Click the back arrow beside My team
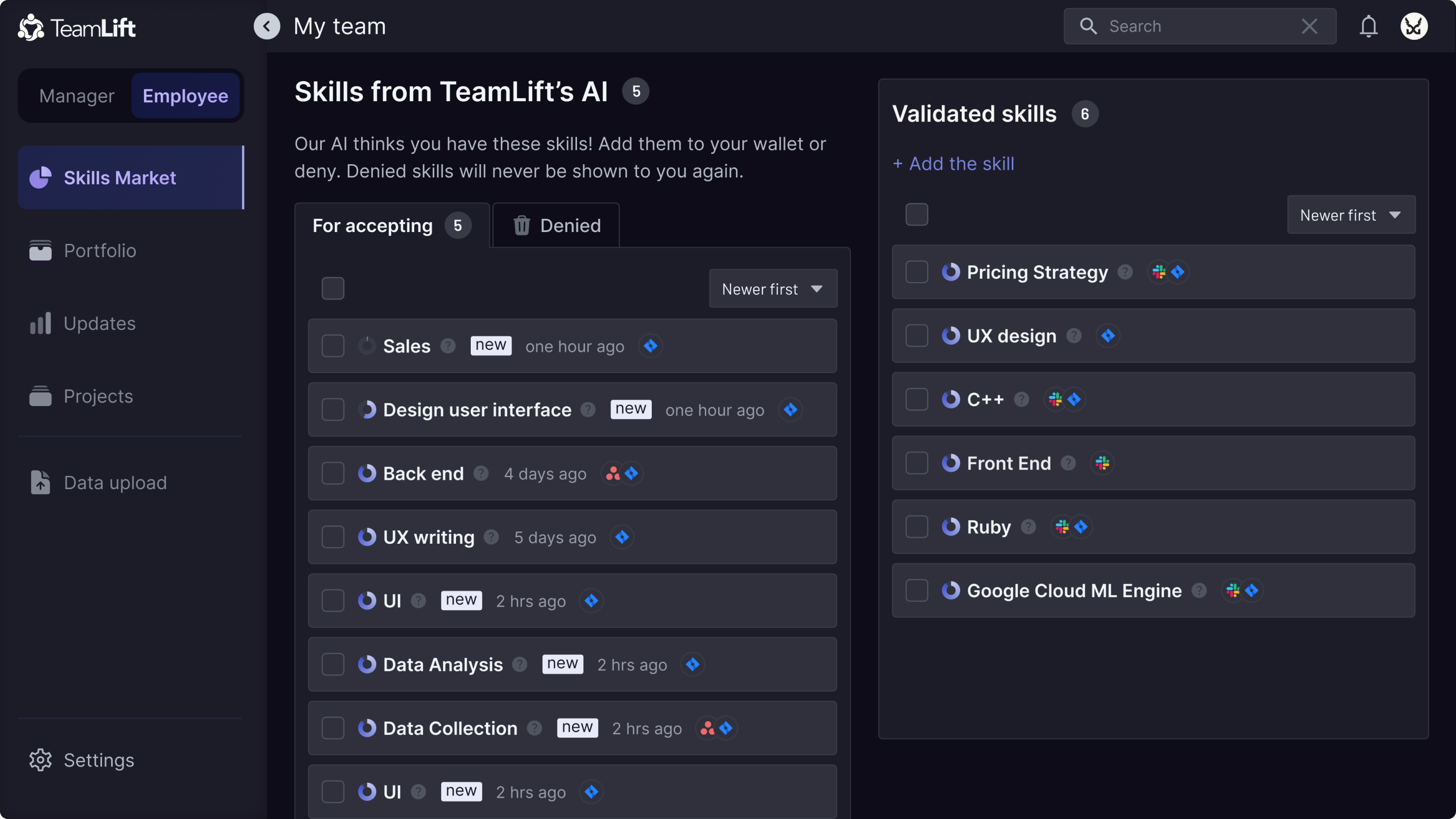The width and height of the screenshot is (1456, 819). point(267,26)
